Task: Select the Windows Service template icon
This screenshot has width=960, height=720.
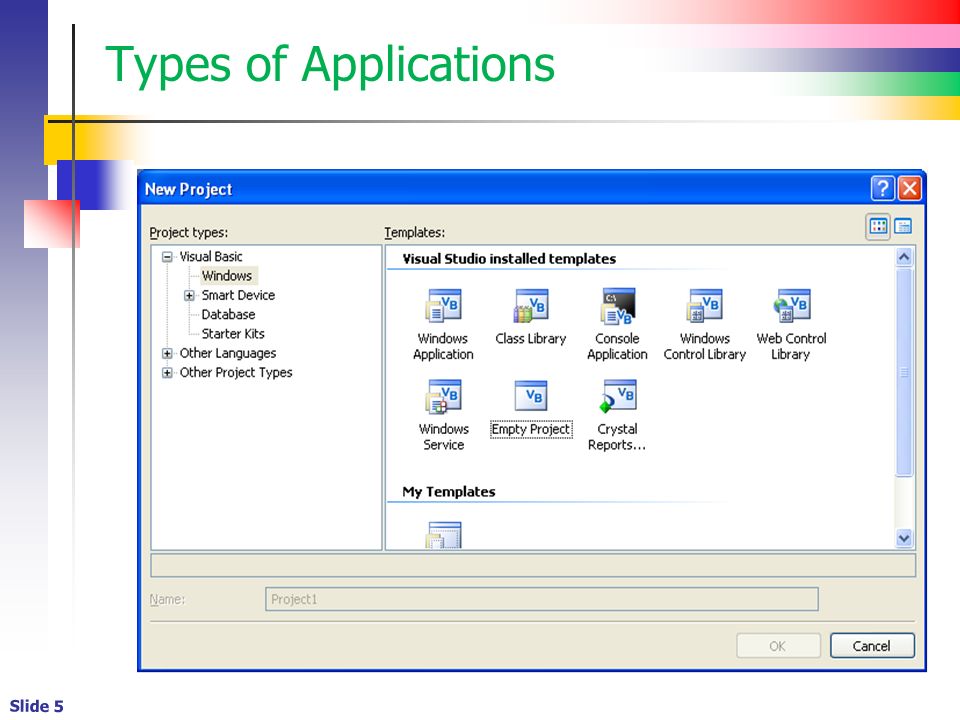Action: click(x=443, y=396)
